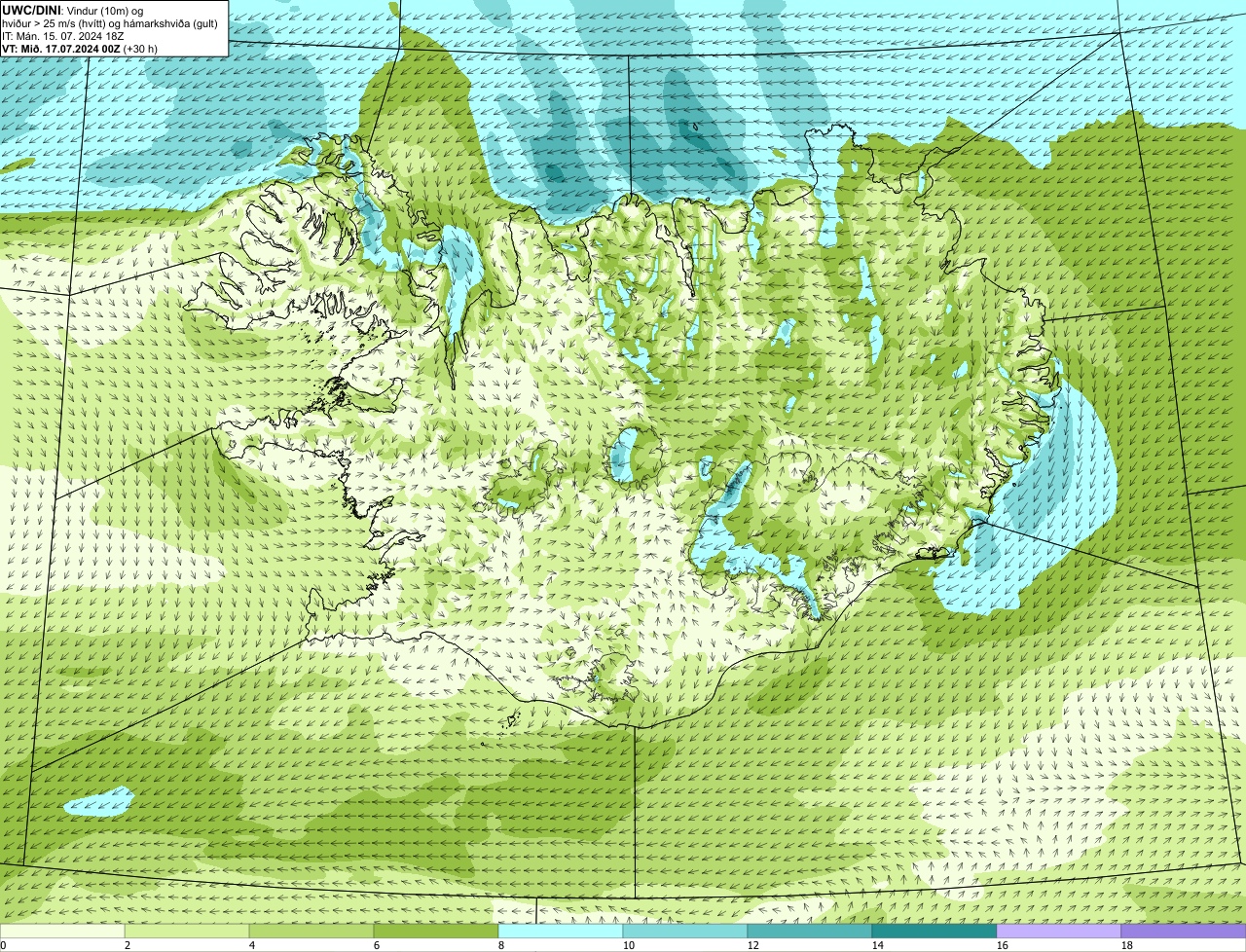Click the '6' tick label on the color scale
This screenshot has height=952, width=1246.
[x=377, y=945]
